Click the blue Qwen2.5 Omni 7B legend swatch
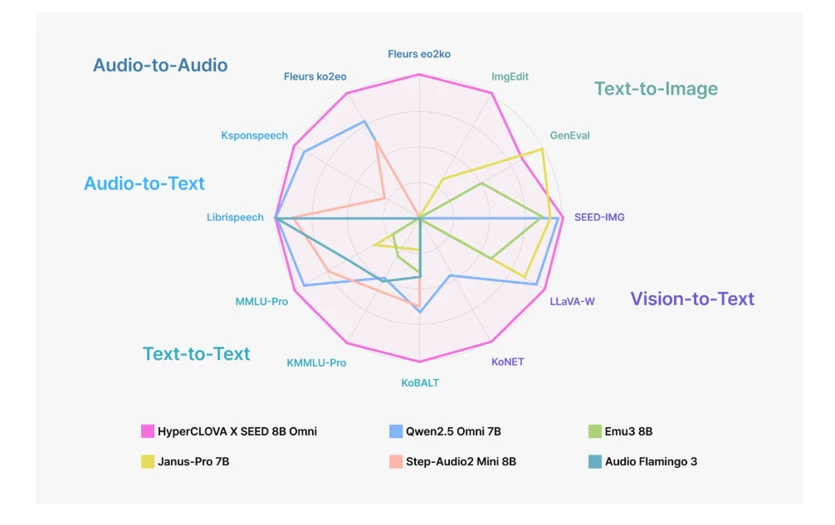 396,431
